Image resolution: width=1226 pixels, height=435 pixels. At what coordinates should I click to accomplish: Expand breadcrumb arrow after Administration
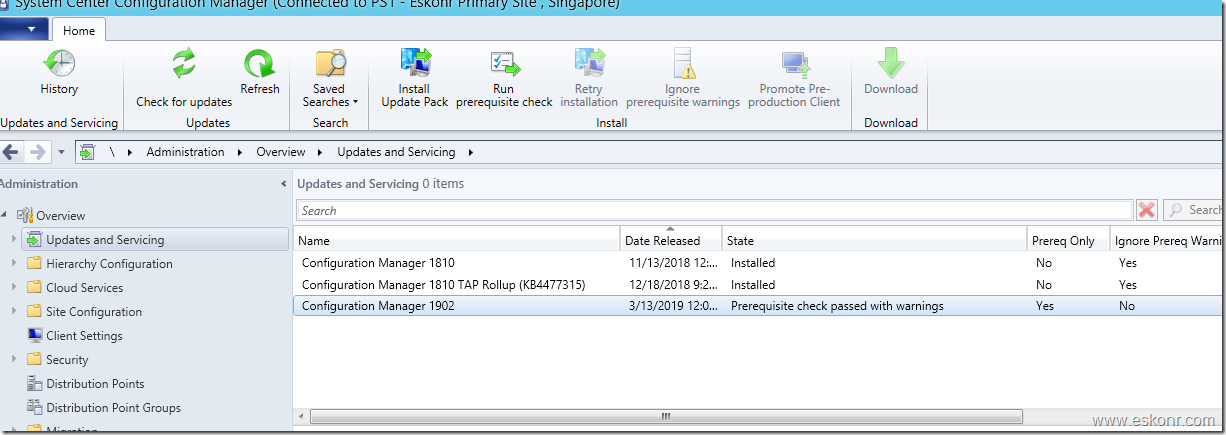pos(239,152)
